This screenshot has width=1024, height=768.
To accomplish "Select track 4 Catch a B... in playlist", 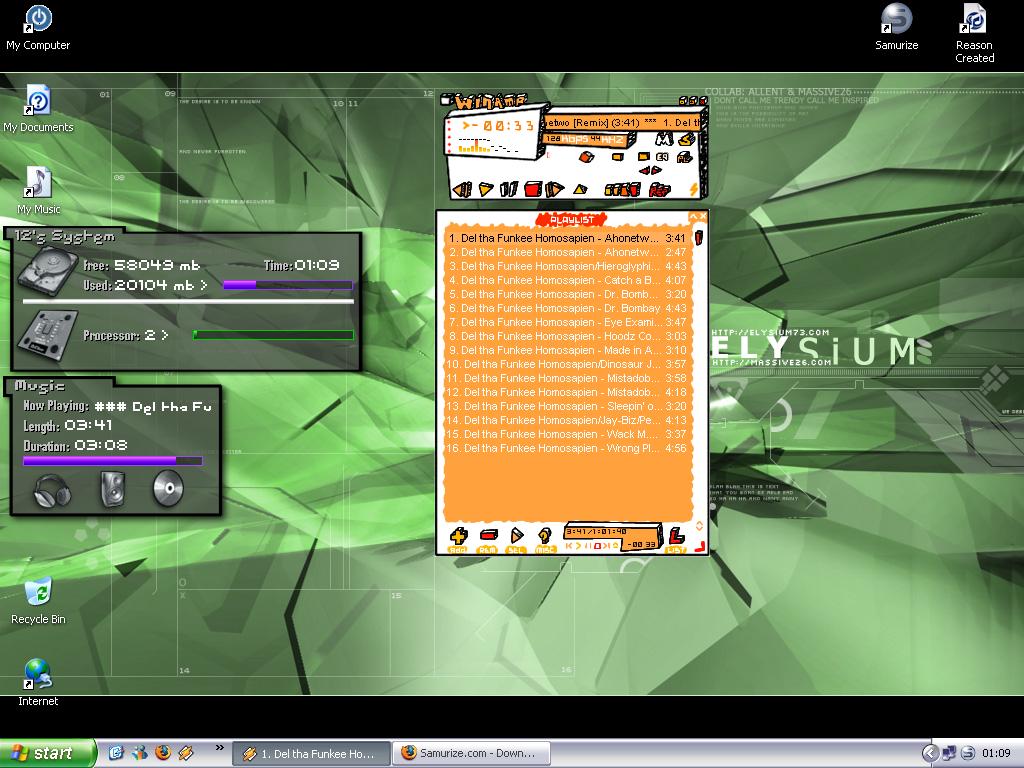I will tap(567, 280).
